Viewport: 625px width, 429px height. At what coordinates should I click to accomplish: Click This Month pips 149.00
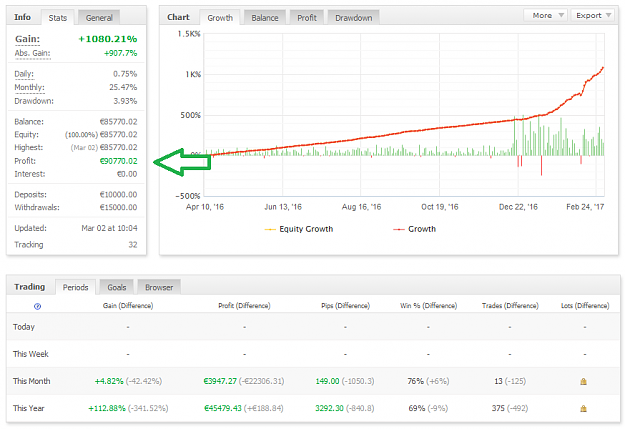tap(327, 381)
